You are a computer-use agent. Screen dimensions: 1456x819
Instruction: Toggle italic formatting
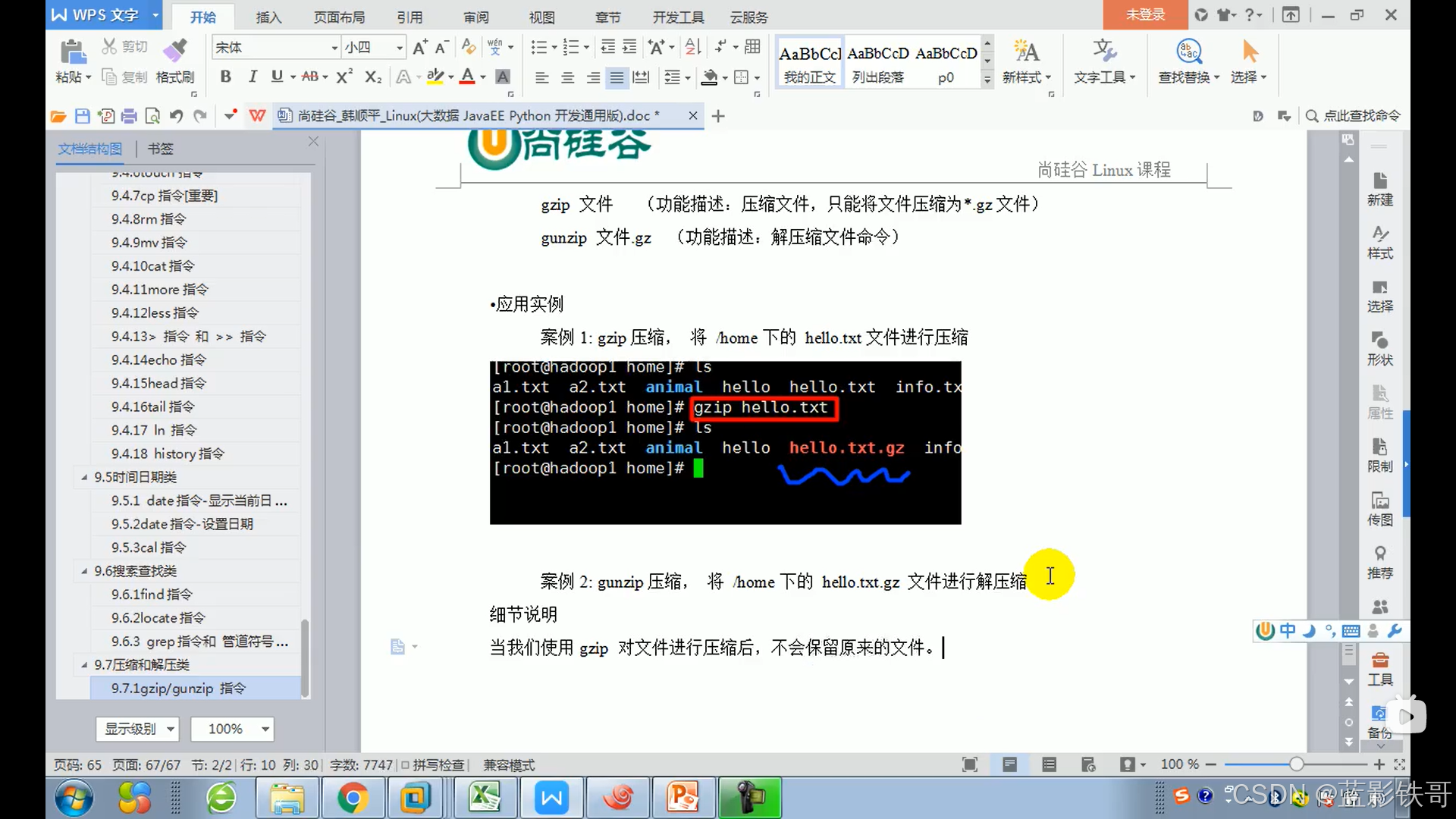point(253,77)
